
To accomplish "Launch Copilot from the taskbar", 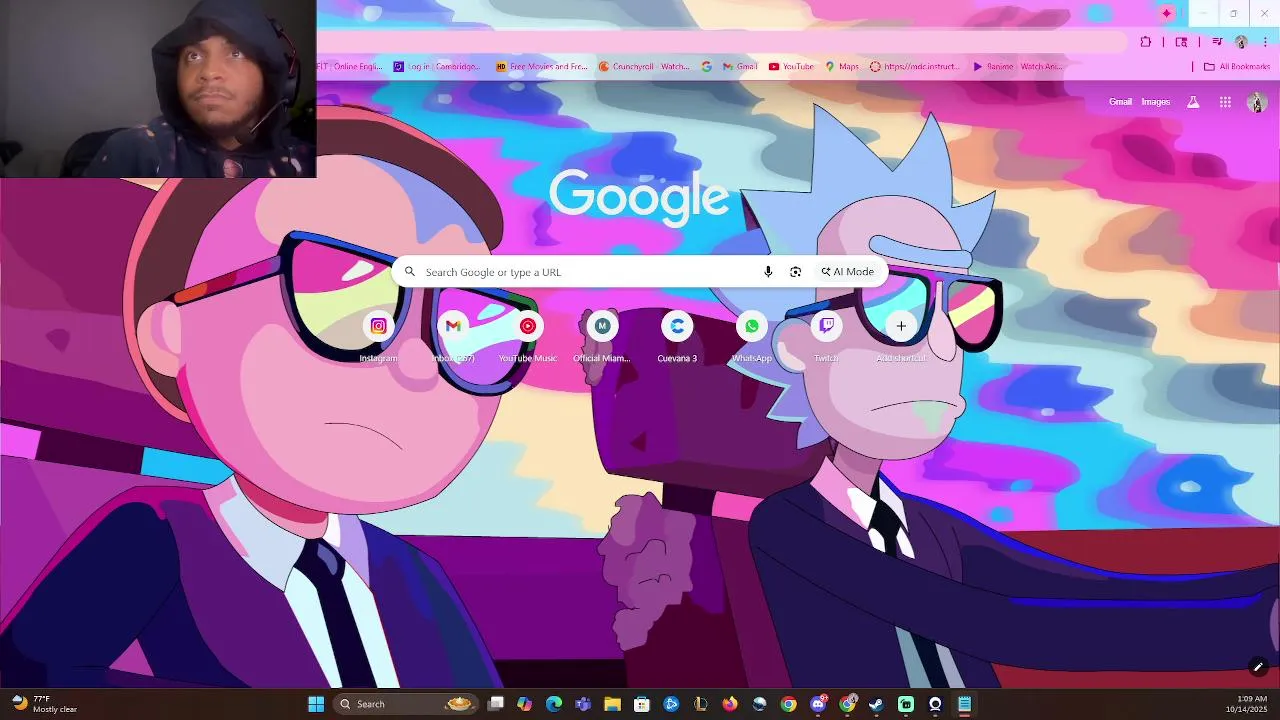I will tap(525, 704).
